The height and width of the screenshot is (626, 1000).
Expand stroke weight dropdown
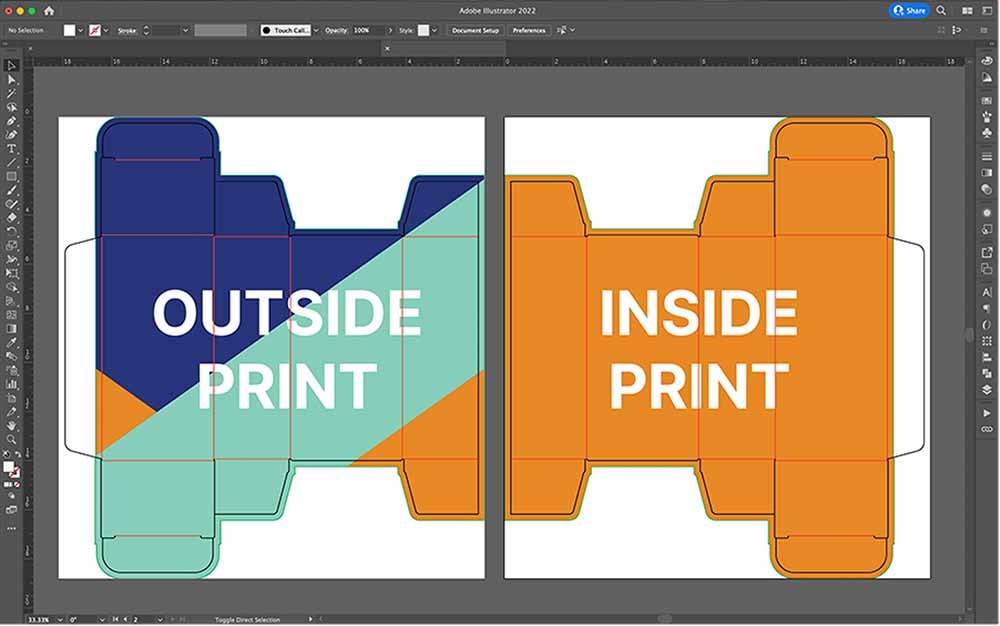(186, 30)
